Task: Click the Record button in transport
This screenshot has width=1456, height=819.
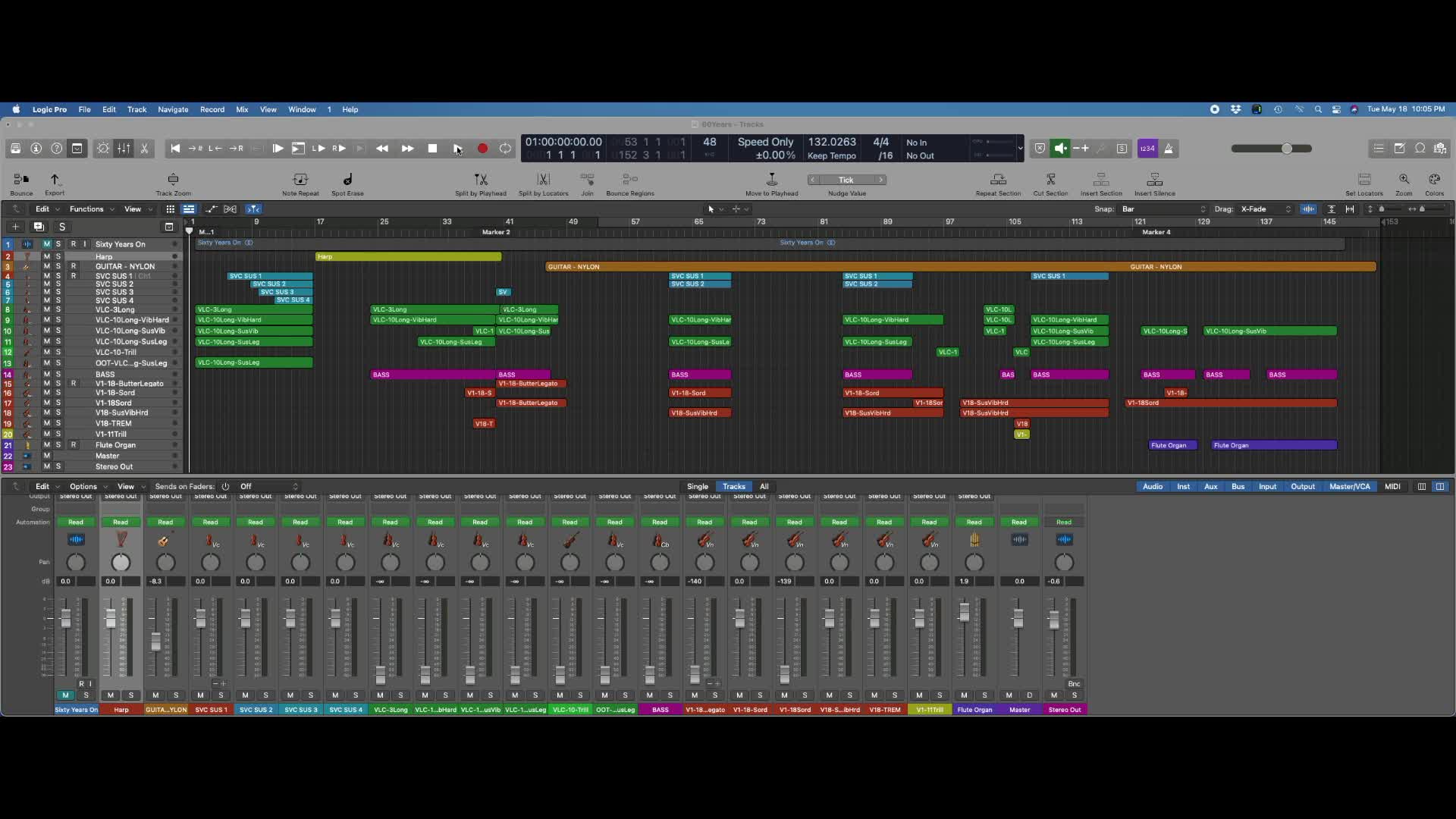Action: point(482,149)
